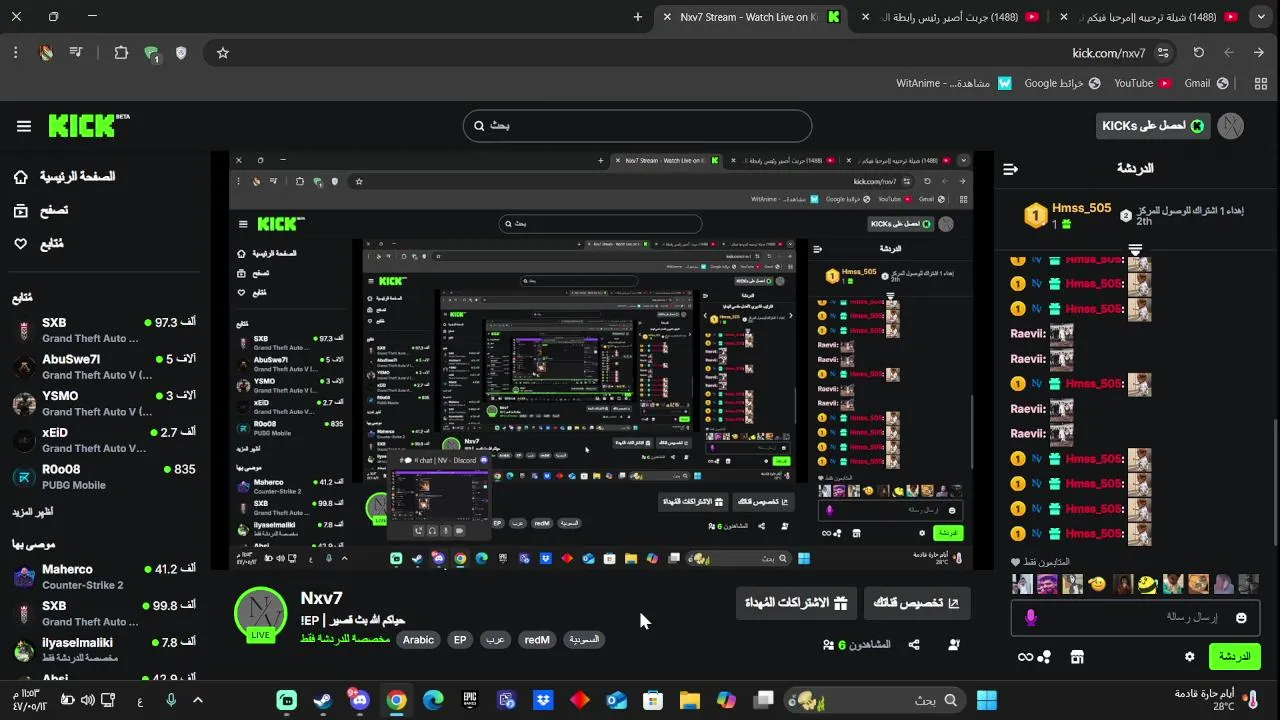The width and height of the screenshot is (1280, 720).
Task: Open the user profile avatar menu
Action: 1231,126
